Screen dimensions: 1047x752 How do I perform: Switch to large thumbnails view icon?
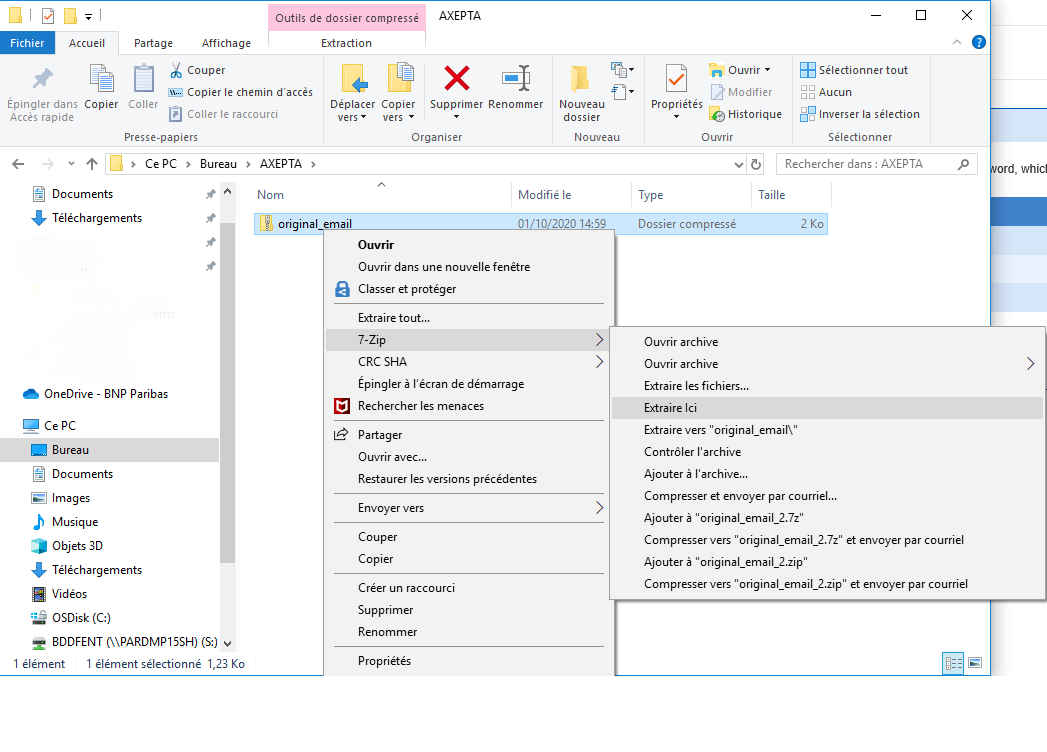[975, 663]
